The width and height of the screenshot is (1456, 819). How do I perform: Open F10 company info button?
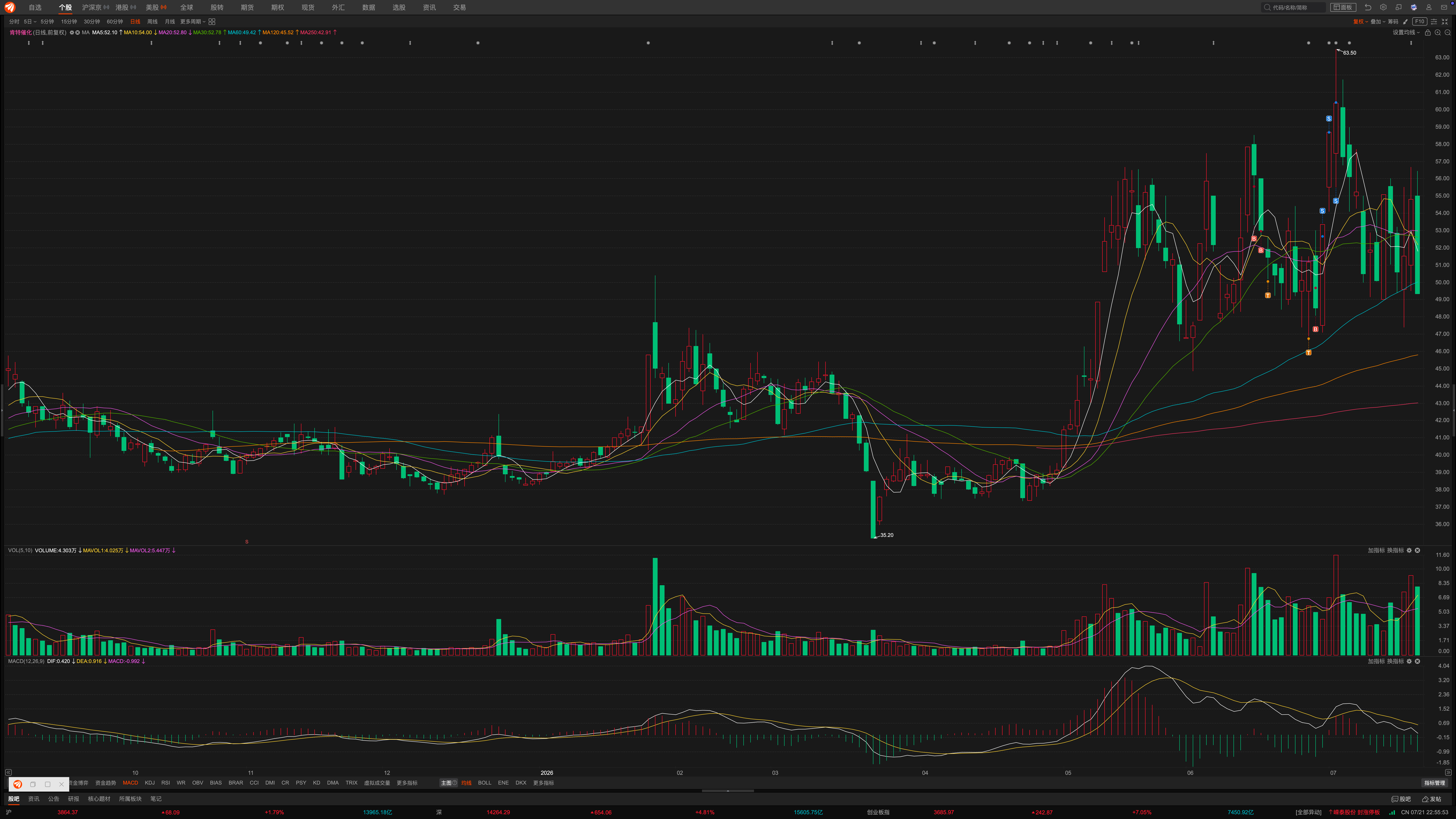tap(1420, 21)
